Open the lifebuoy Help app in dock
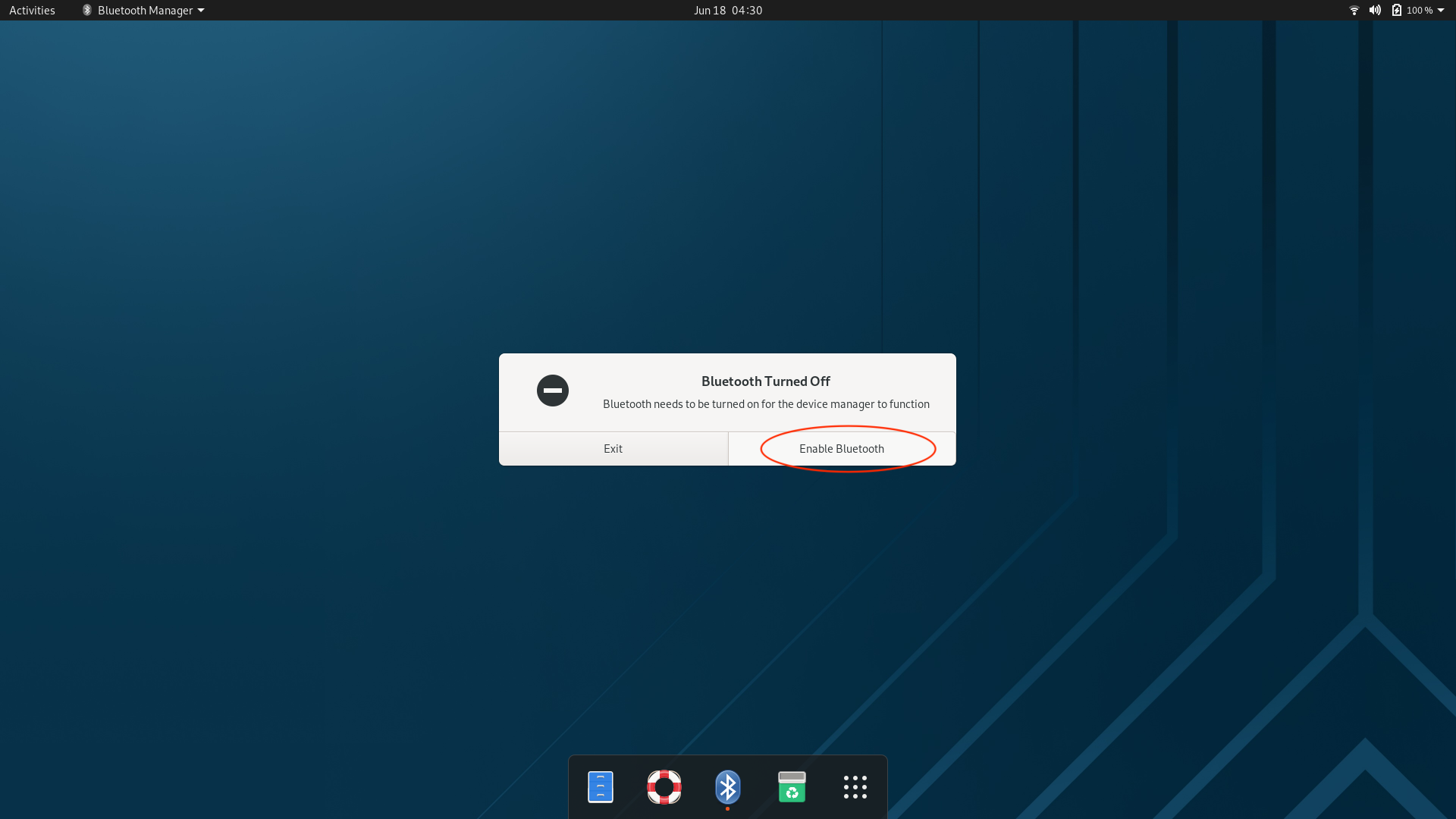 664,787
